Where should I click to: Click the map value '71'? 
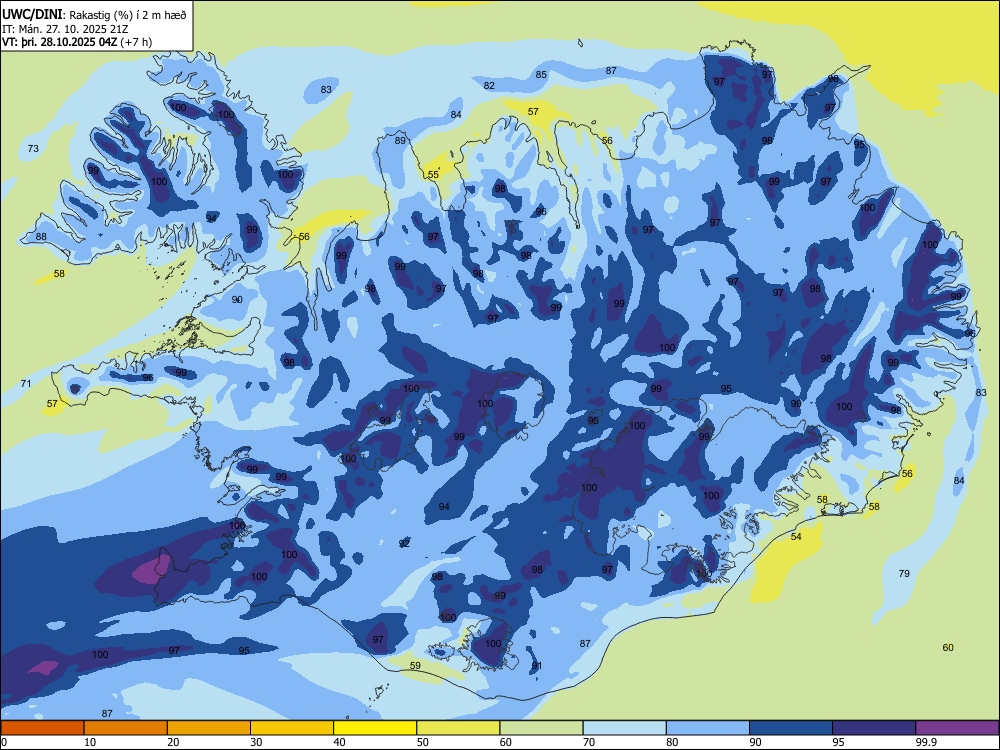26,383
